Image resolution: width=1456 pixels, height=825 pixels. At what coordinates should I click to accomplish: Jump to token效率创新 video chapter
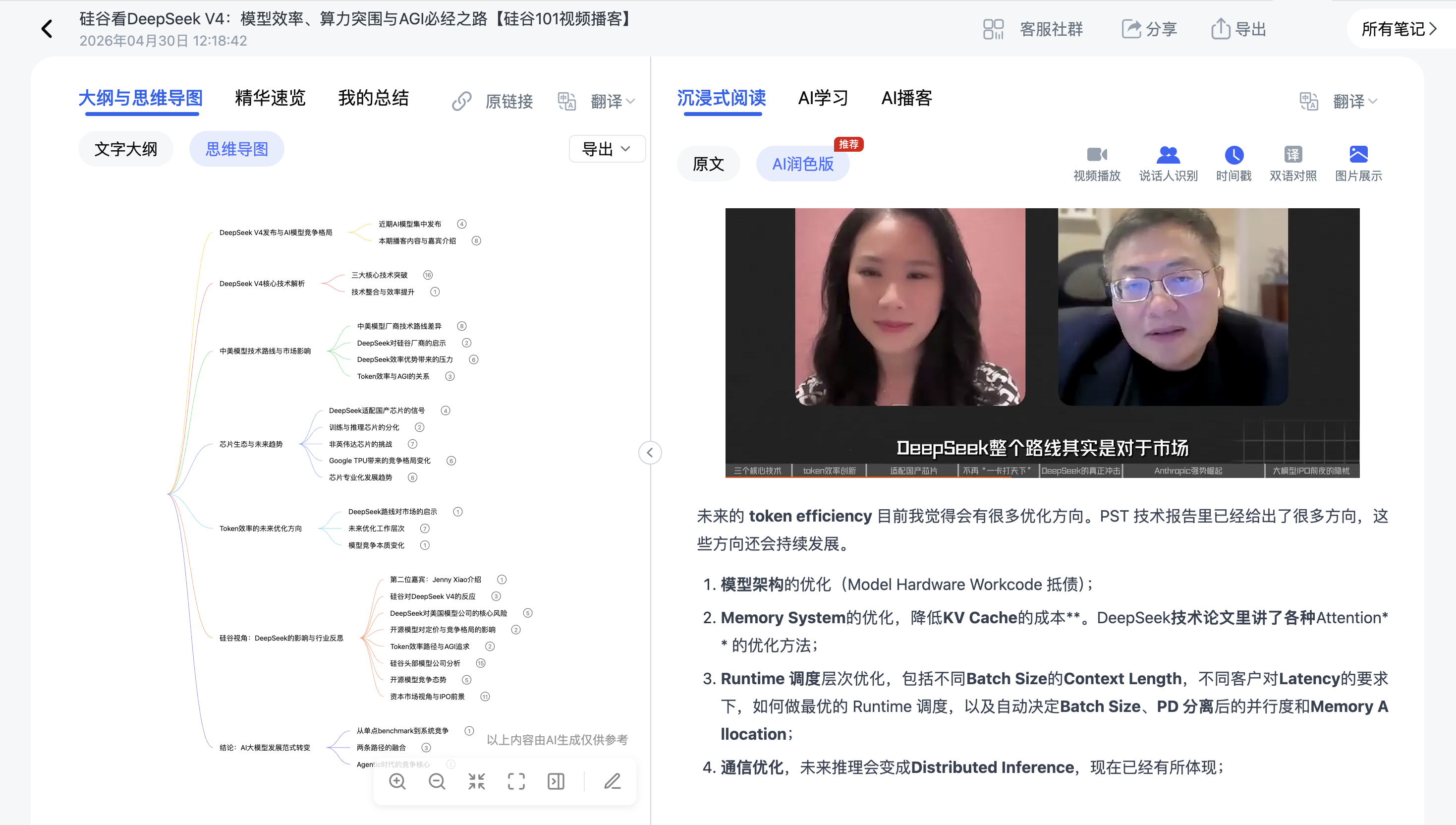coord(829,471)
